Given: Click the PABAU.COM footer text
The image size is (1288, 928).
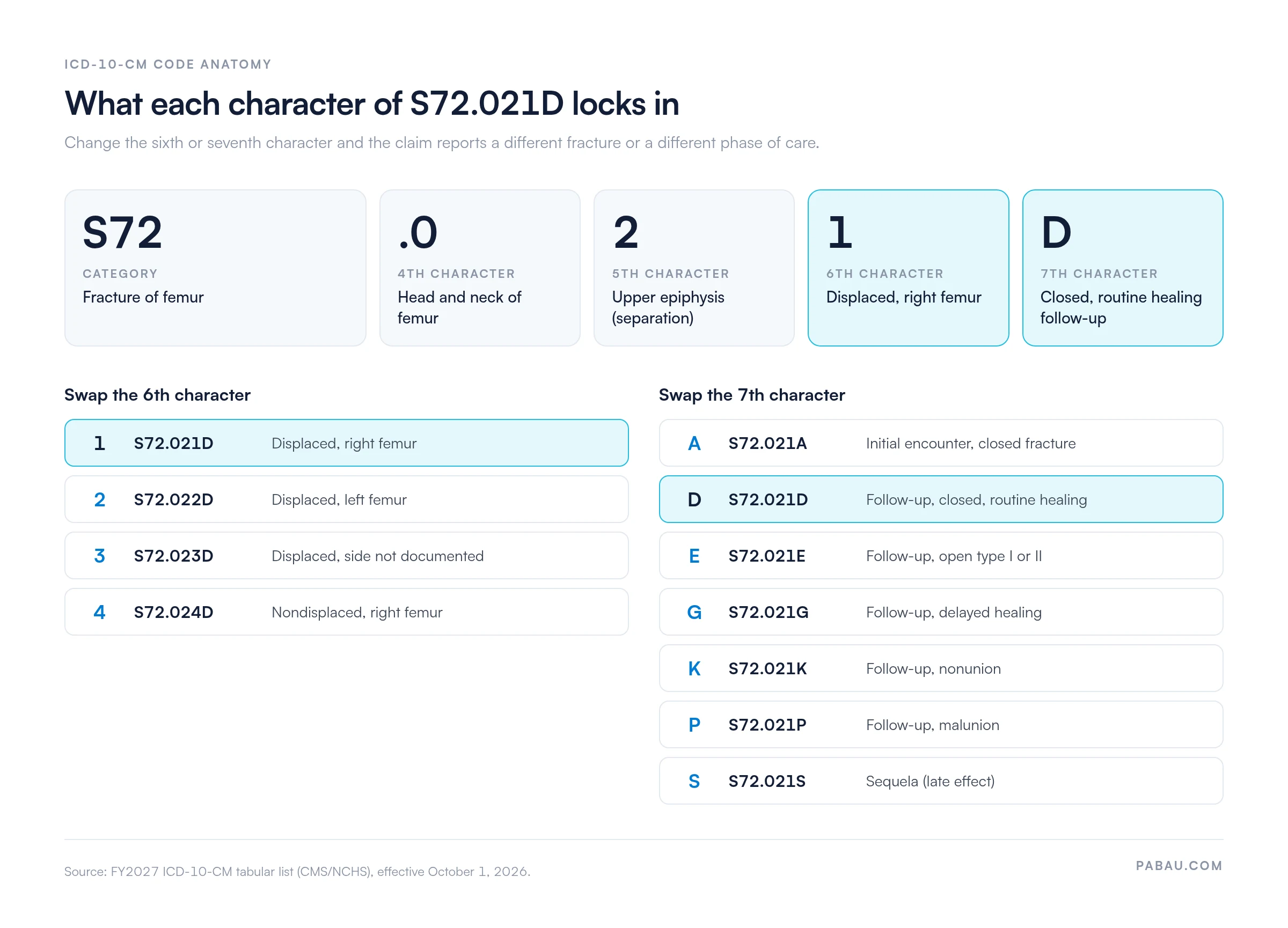Looking at the screenshot, I should [x=1179, y=866].
